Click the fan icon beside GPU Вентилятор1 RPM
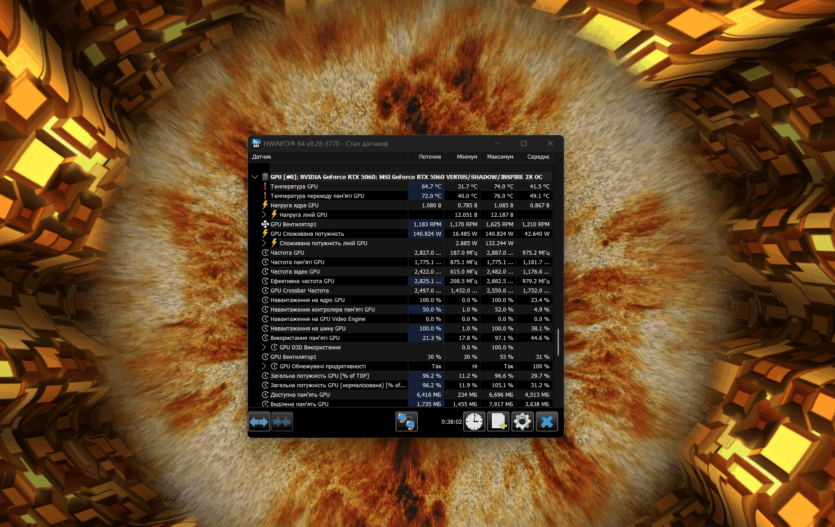Screen dimensions: 835x527 pos(265,224)
